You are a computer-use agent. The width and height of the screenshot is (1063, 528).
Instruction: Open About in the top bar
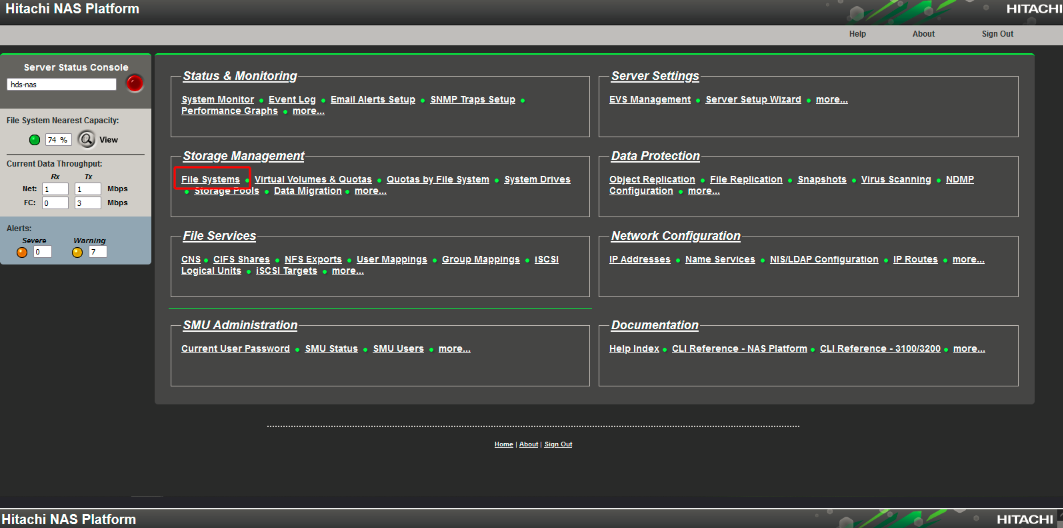pos(923,34)
